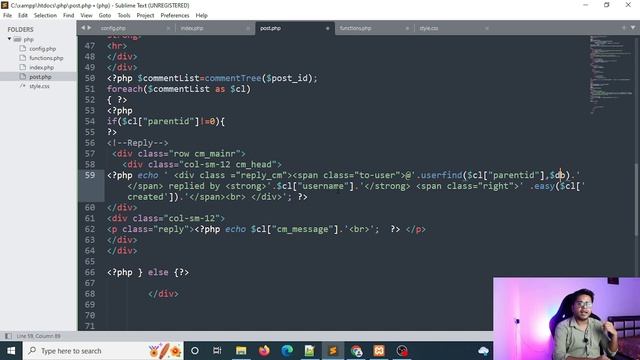Switch to the index.php tab
640x360 pixels.
pyautogui.click(x=192, y=28)
